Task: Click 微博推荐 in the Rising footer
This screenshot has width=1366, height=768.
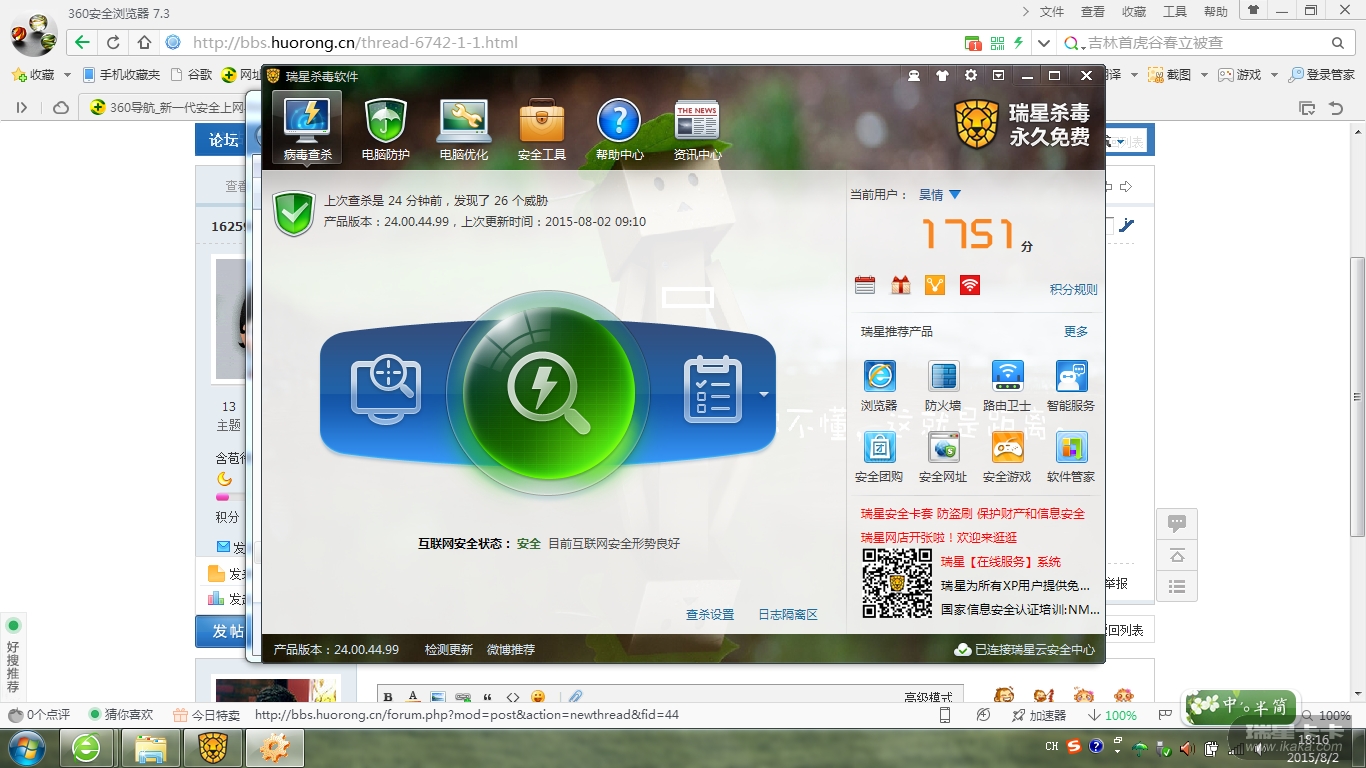Action: click(x=511, y=650)
